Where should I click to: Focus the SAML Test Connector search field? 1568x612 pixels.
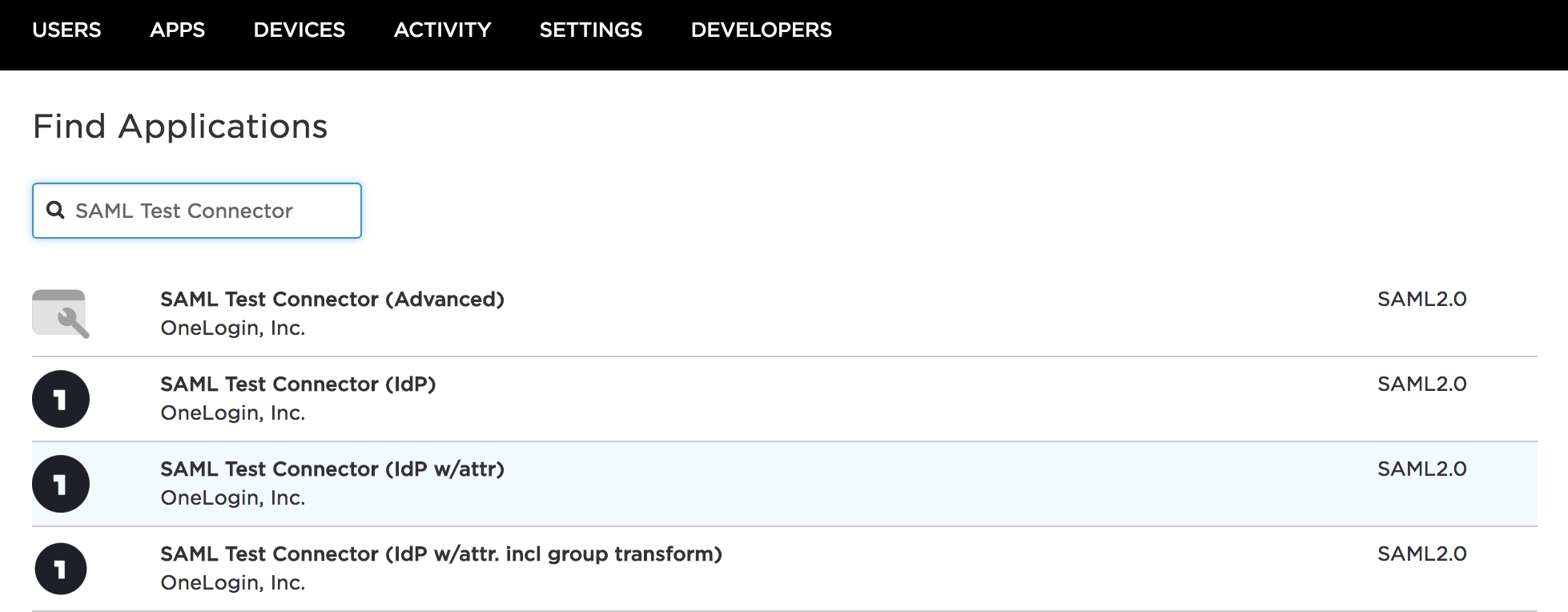tap(208, 211)
